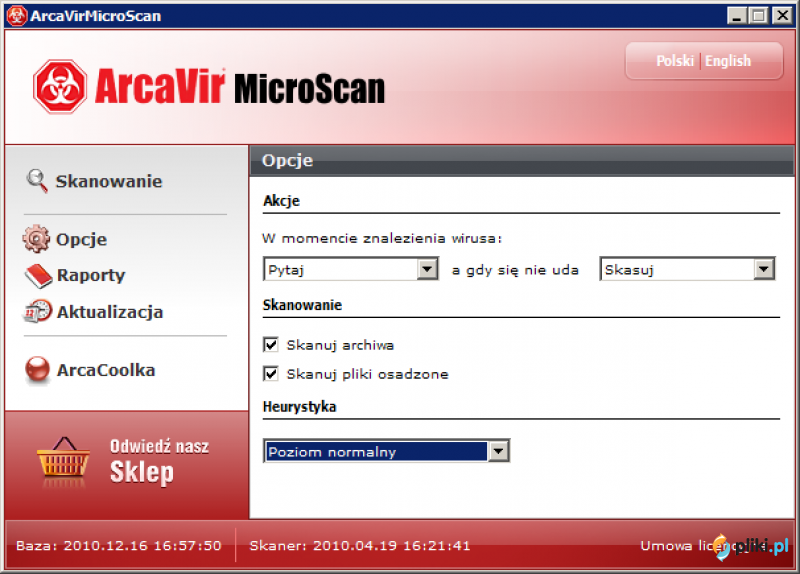800x574 pixels.
Task: Switch language to English
Action: (x=728, y=61)
